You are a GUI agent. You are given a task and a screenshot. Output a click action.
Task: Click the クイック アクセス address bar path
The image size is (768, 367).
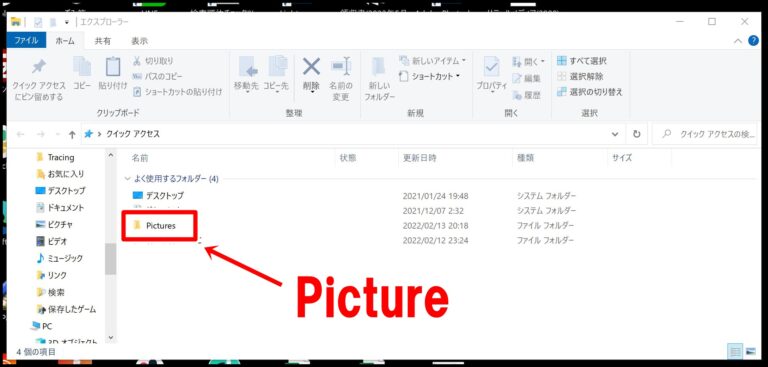(133, 134)
